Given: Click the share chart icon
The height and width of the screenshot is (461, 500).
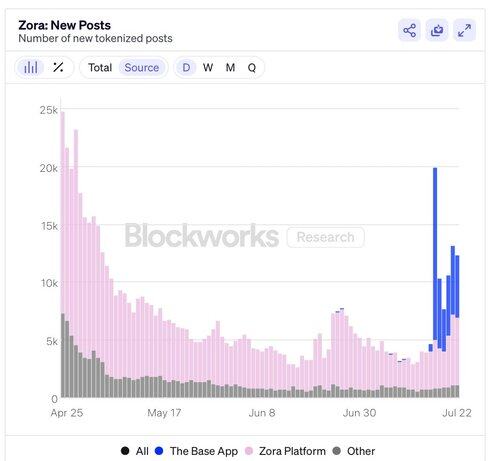Looking at the screenshot, I should tap(409, 30).
